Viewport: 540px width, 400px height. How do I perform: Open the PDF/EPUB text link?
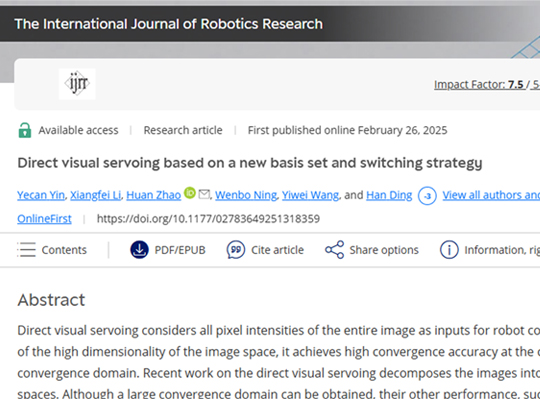coord(180,250)
